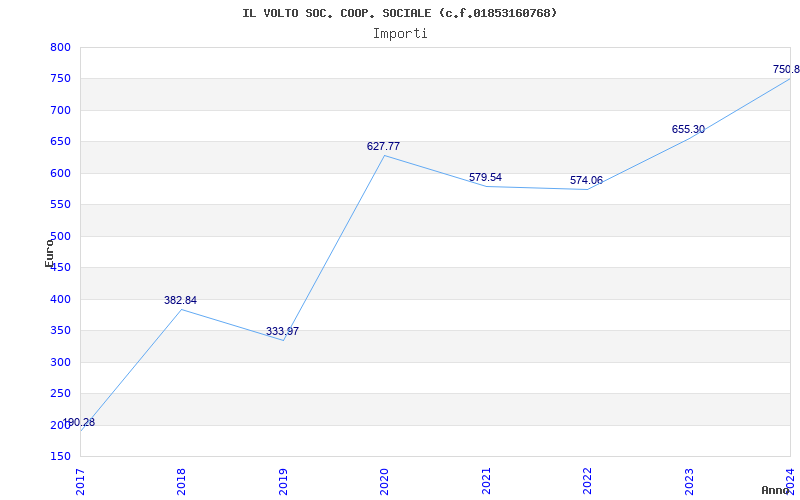Click the 250 y-axis tick label

tap(60, 393)
